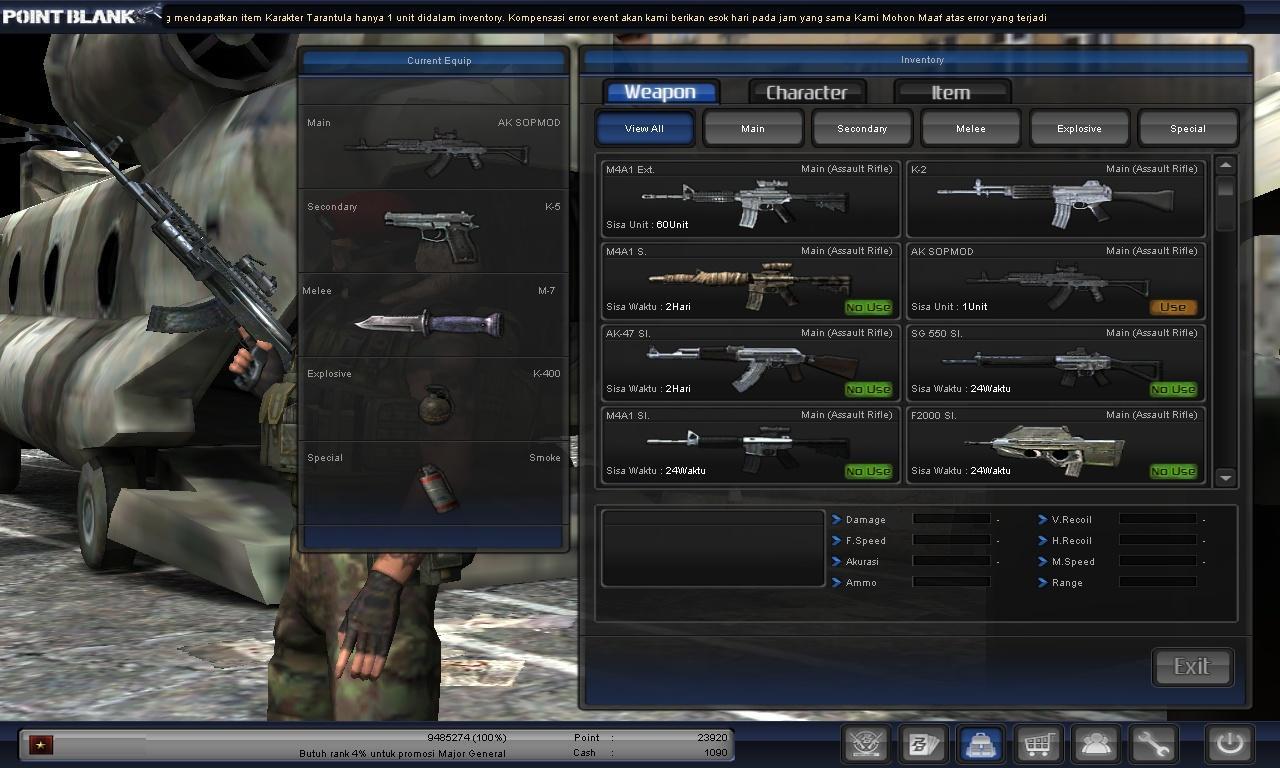This screenshot has height=768, width=1280.
Task: Click the rank star badge icon
Action: (x=41, y=744)
